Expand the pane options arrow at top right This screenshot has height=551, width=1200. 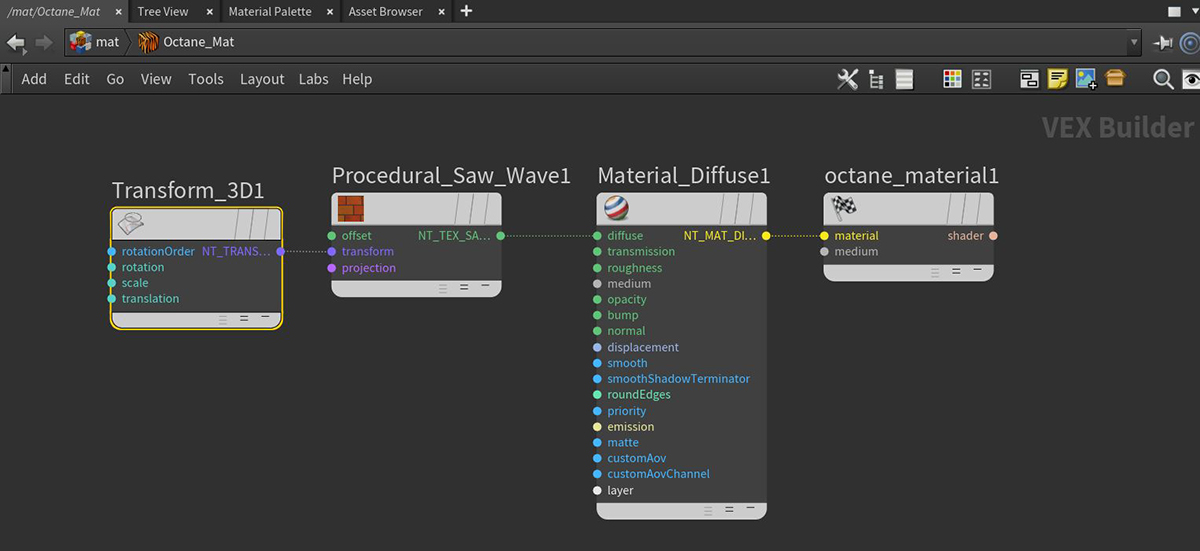1174,12
